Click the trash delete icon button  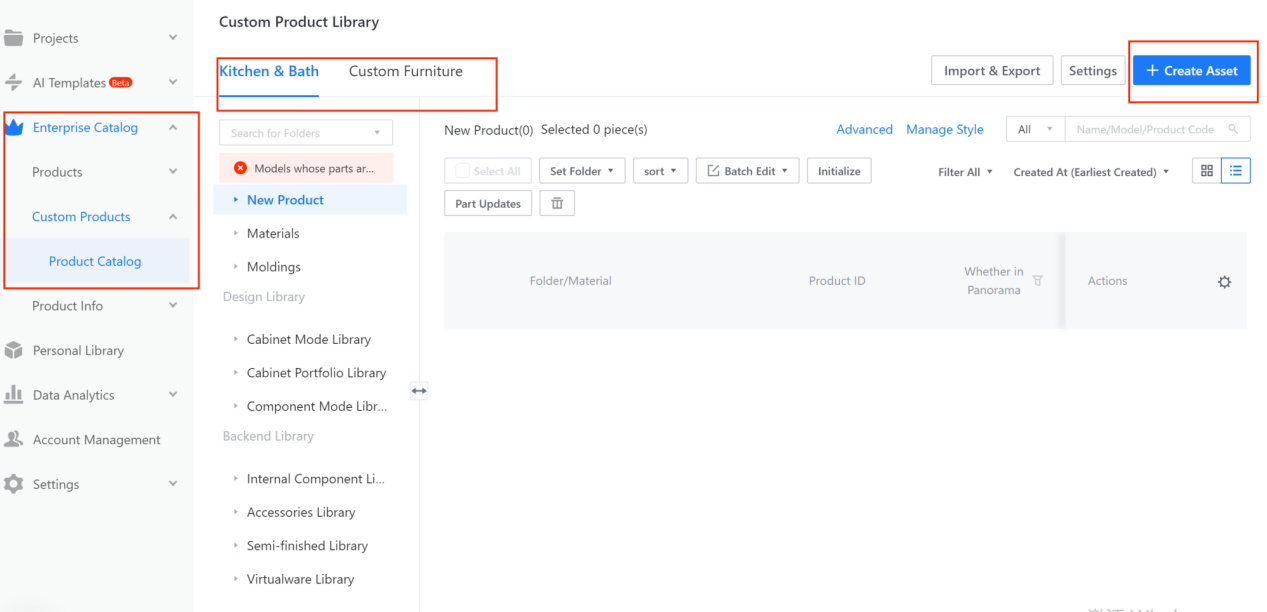[x=557, y=204]
